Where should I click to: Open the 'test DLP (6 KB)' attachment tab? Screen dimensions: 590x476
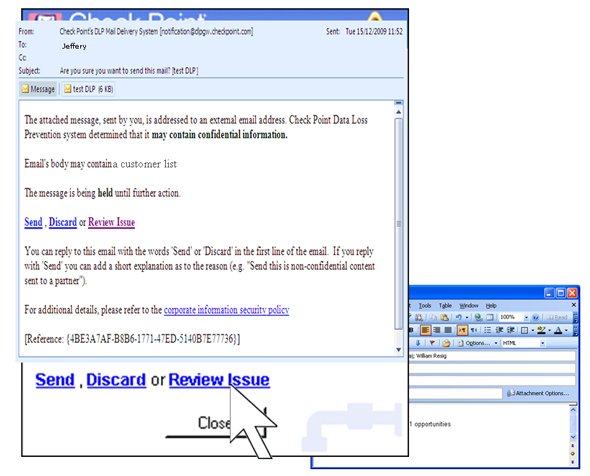coord(88,89)
